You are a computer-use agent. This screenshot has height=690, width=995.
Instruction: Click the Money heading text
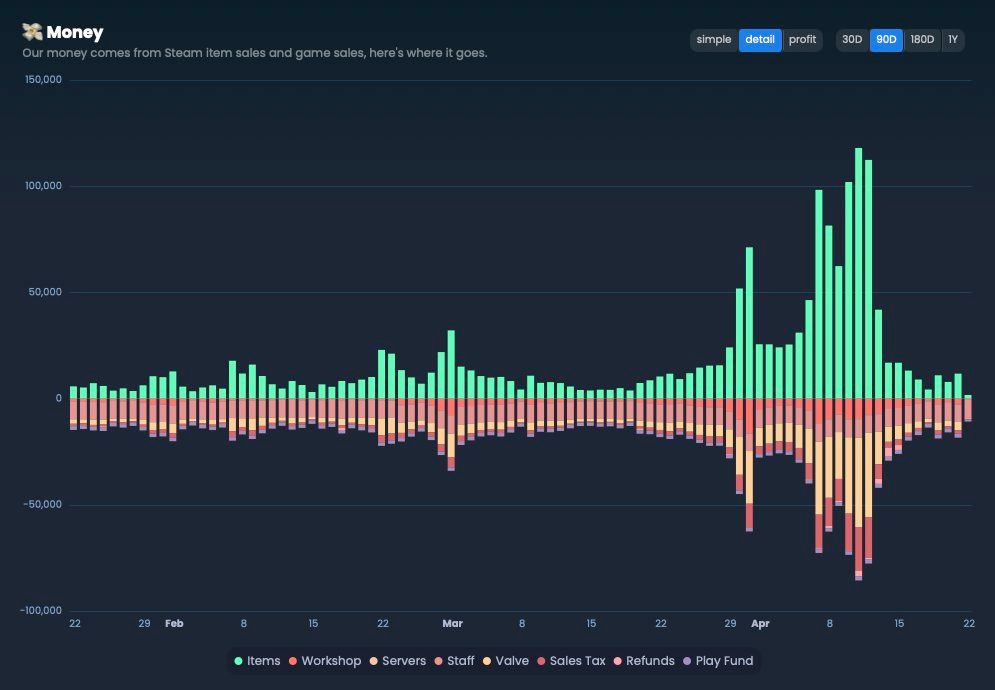point(74,32)
